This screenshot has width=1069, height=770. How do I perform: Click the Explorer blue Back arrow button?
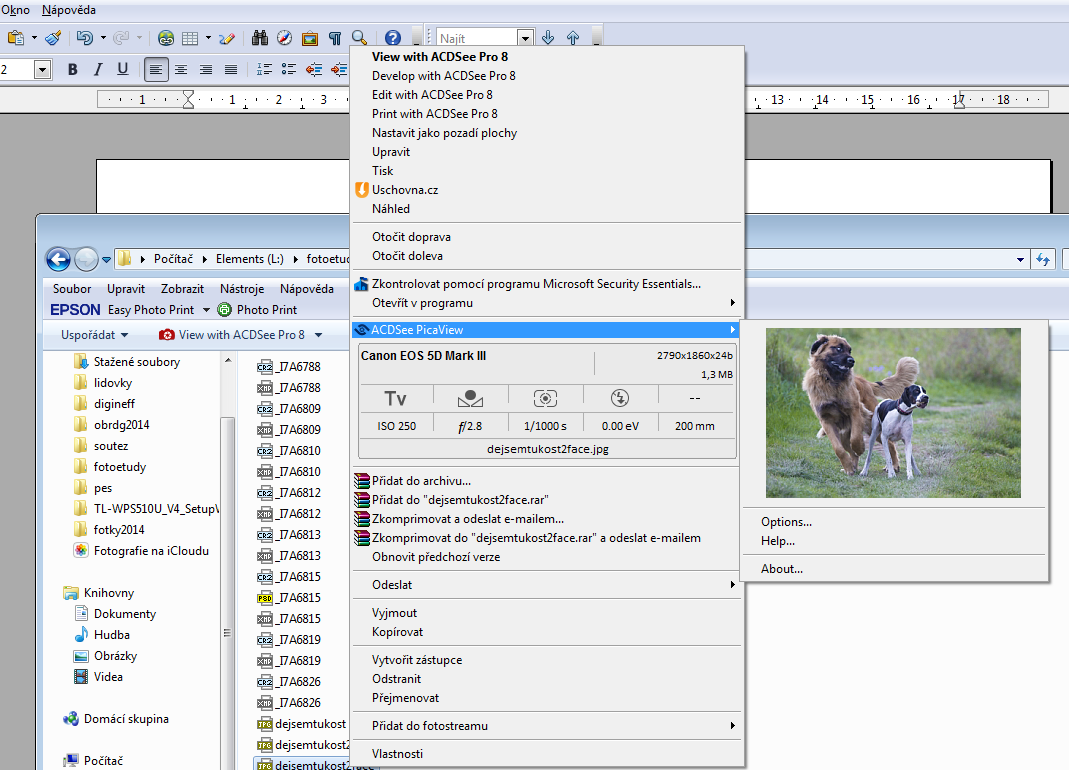pyautogui.click(x=58, y=259)
